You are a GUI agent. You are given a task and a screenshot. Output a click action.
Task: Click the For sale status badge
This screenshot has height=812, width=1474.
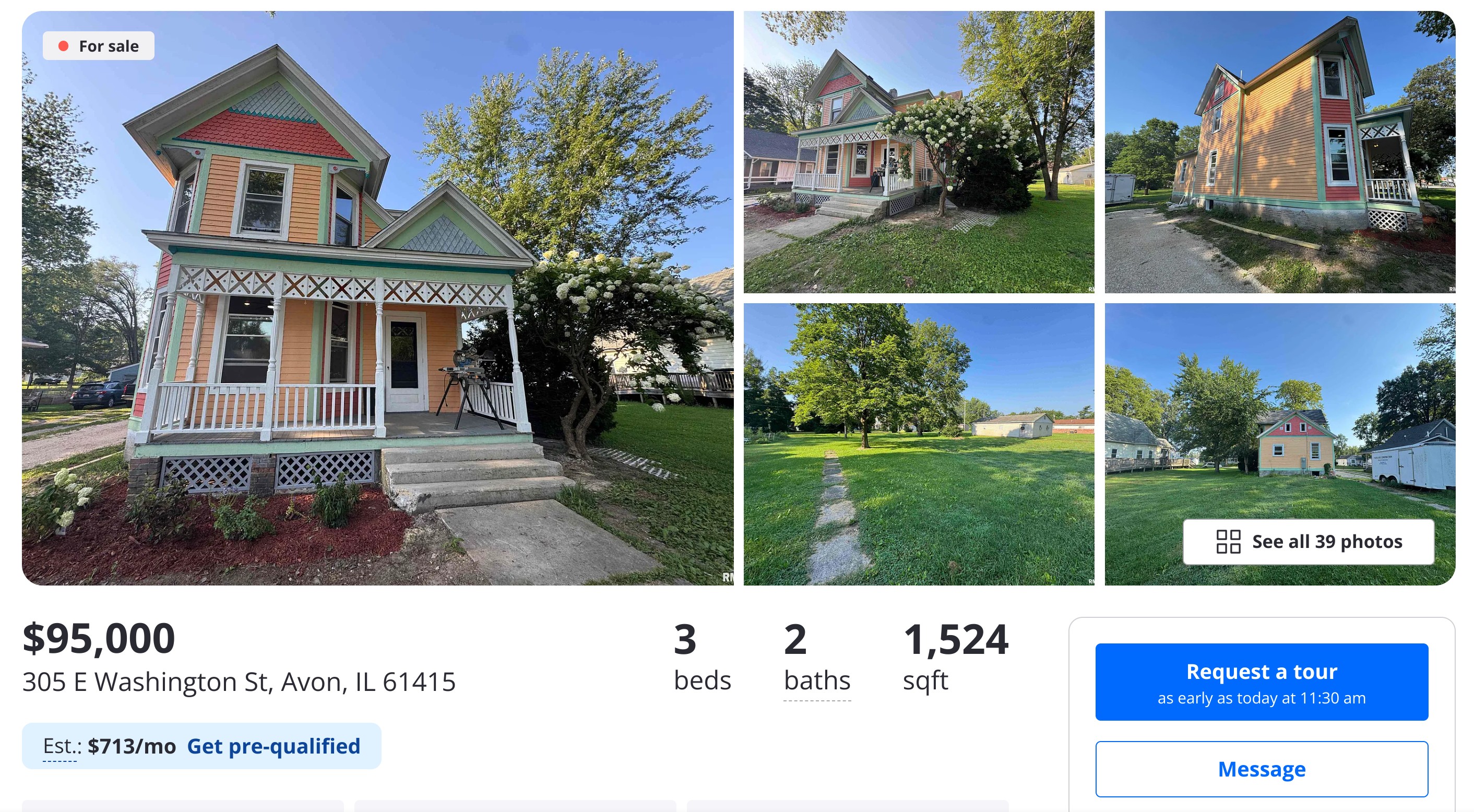pyautogui.click(x=99, y=46)
